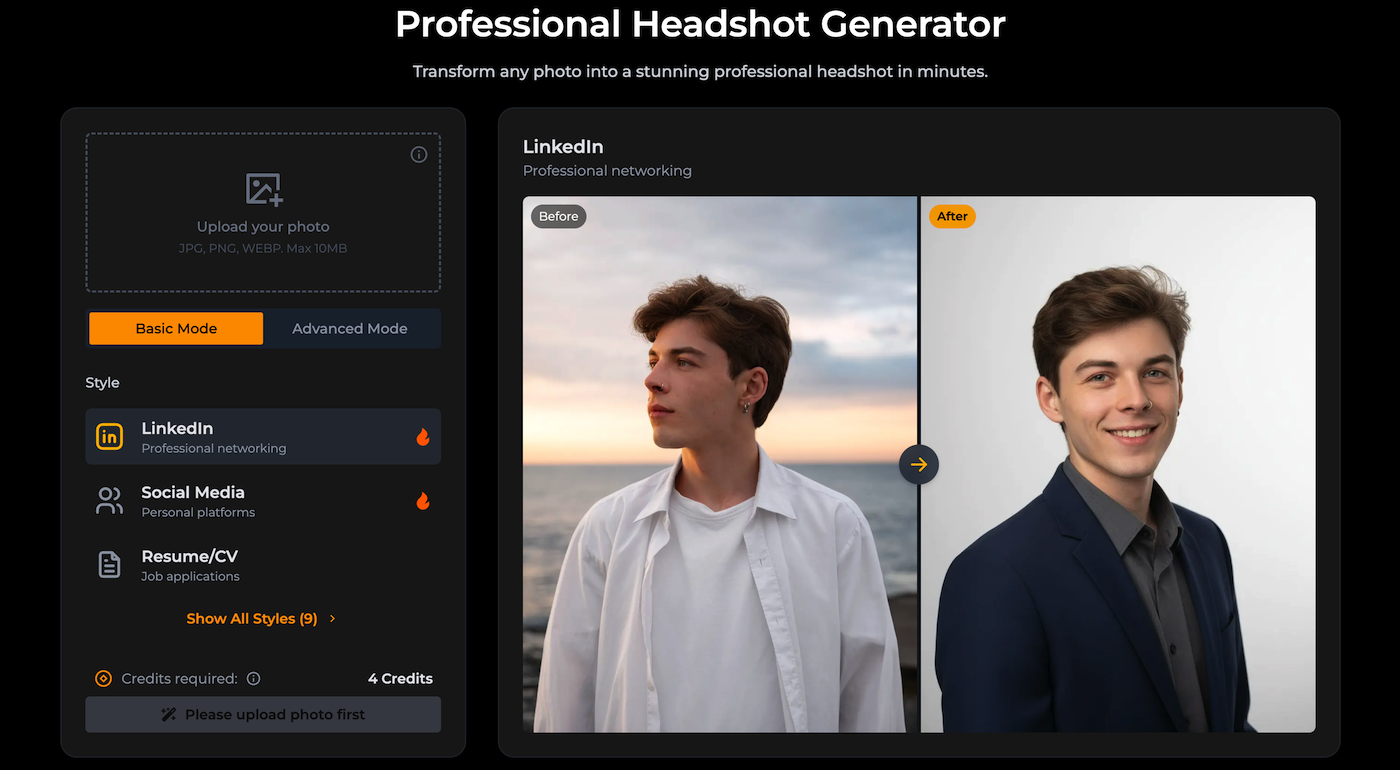The height and width of the screenshot is (770, 1400).
Task: Click flame icon beside LinkedIn style
Action: click(423, 437)
